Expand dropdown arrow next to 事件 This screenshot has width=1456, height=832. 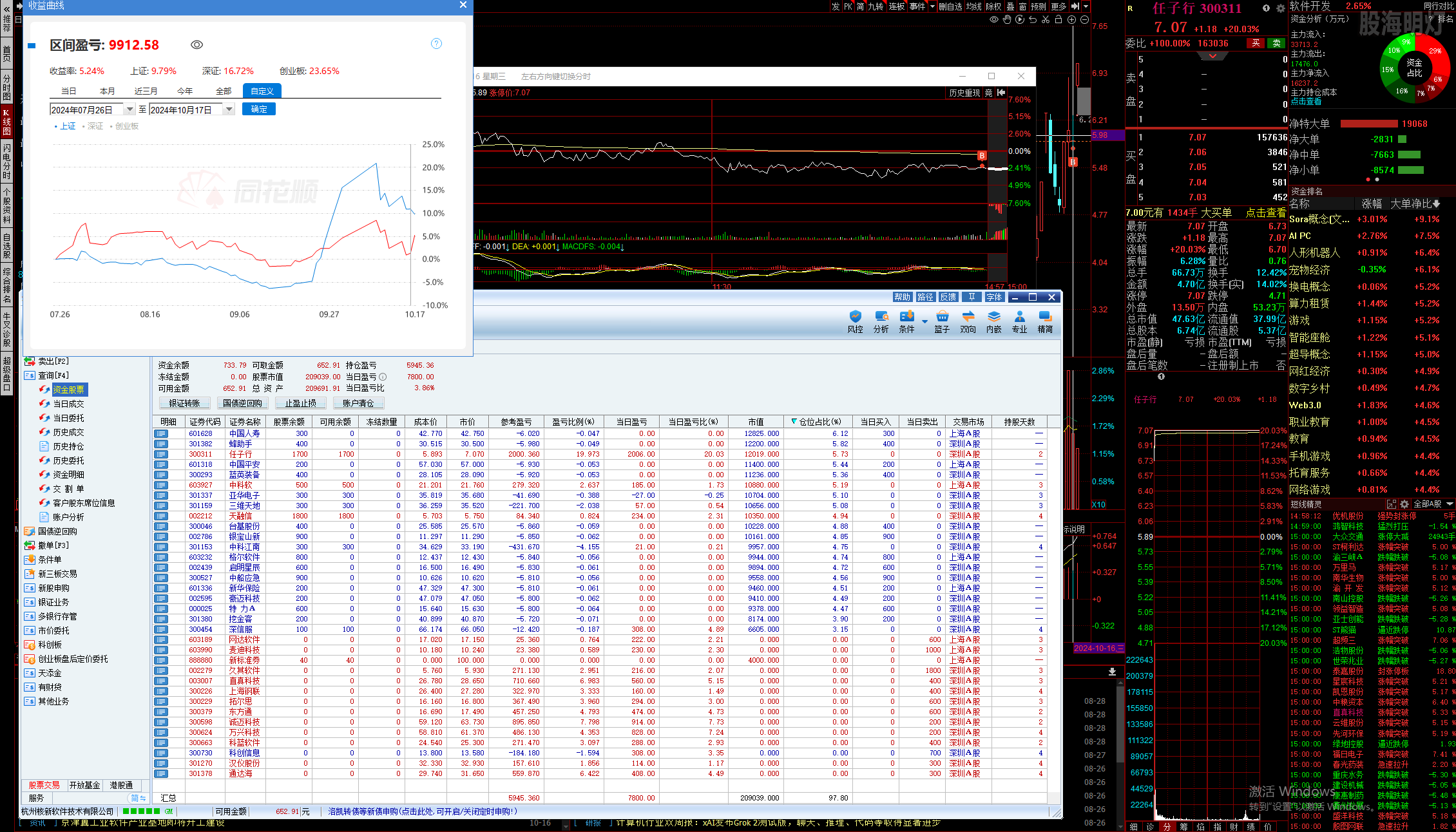point(932,6)
